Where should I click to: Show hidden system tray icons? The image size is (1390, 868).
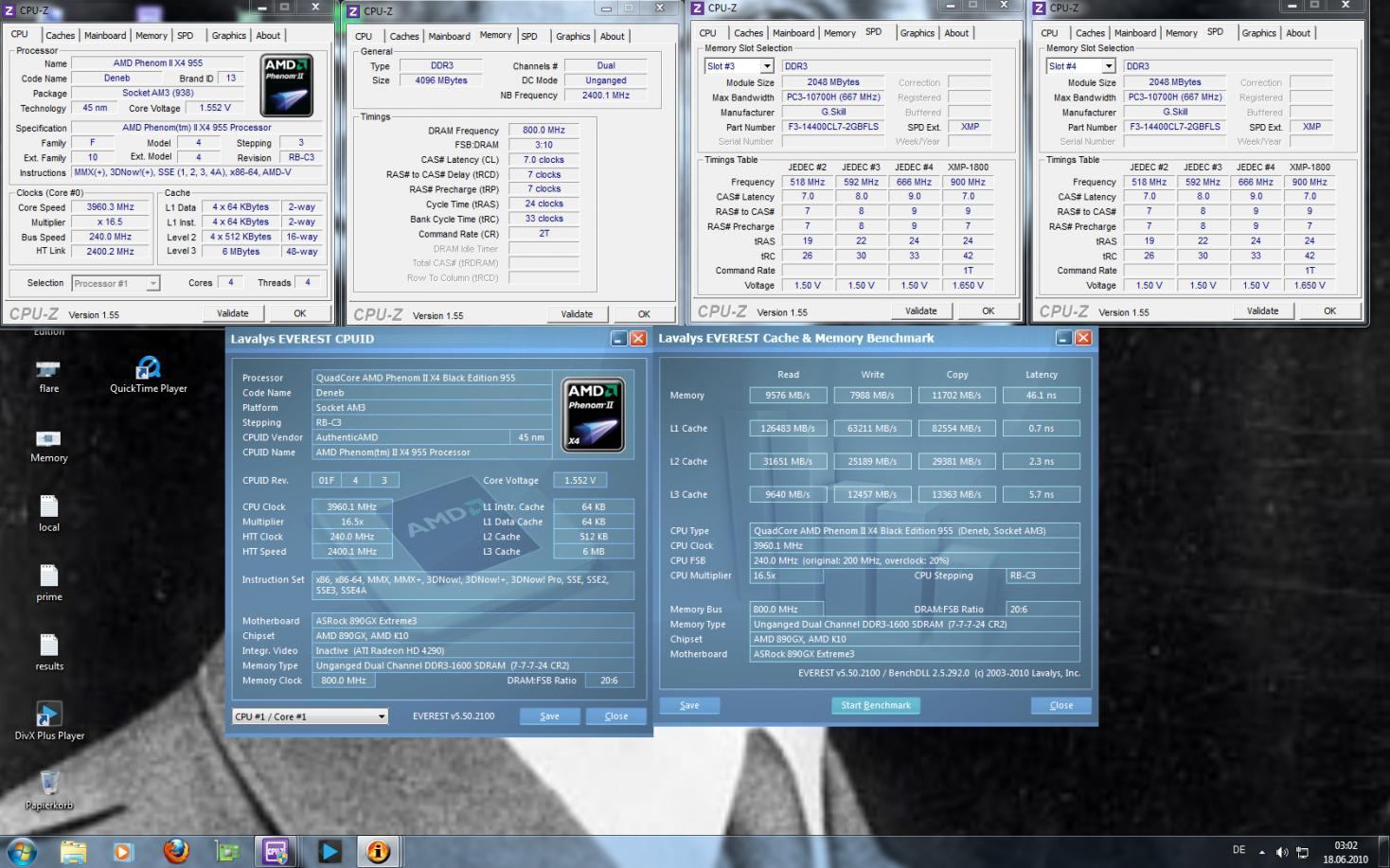coord(1261,852)
